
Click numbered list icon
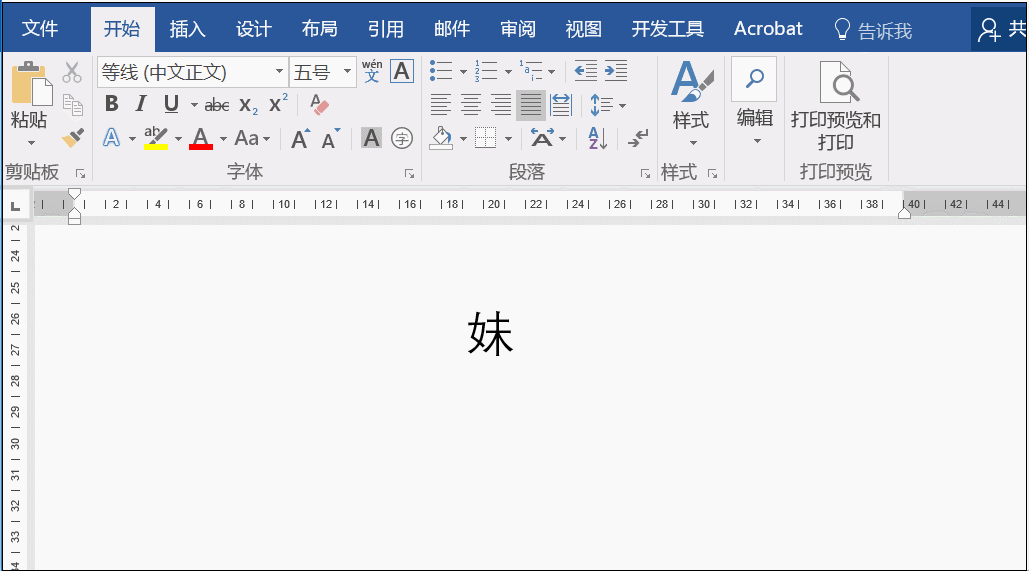tap(486, 70)
